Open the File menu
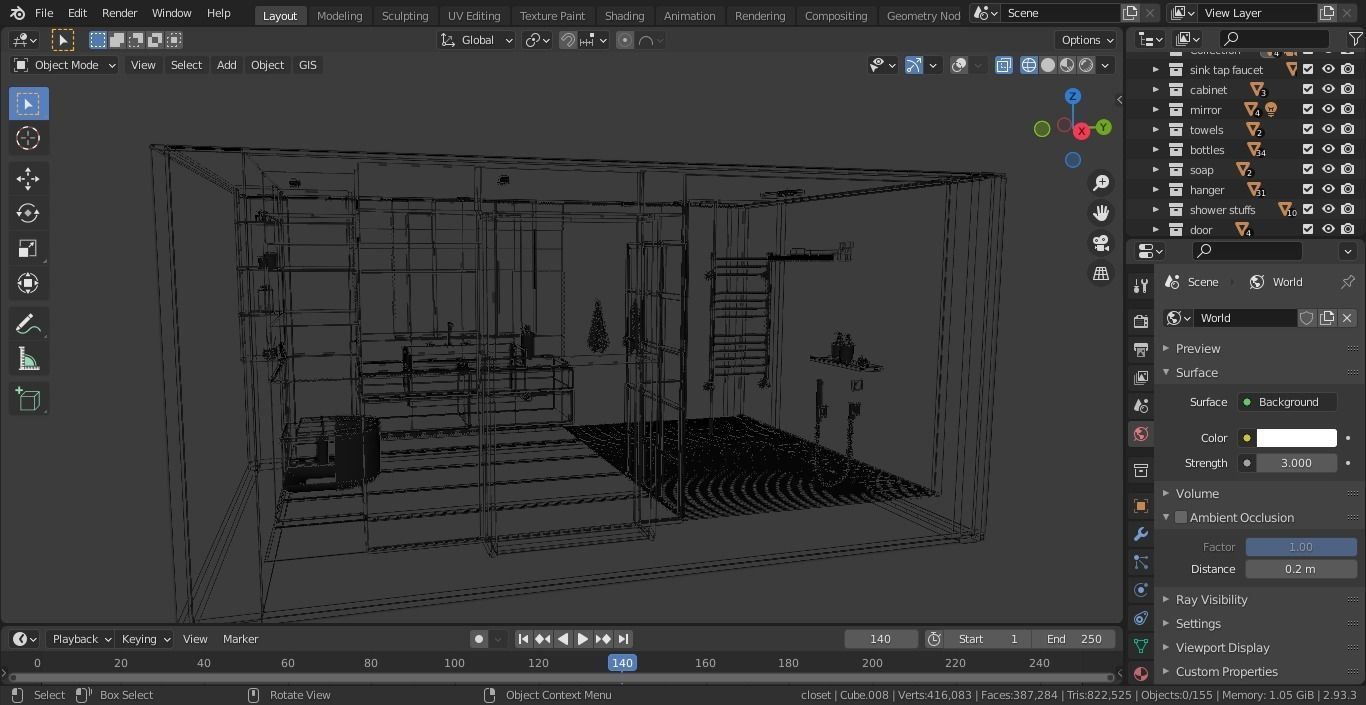Viewport: 1366px width, 705px height. tap(44, 13)
